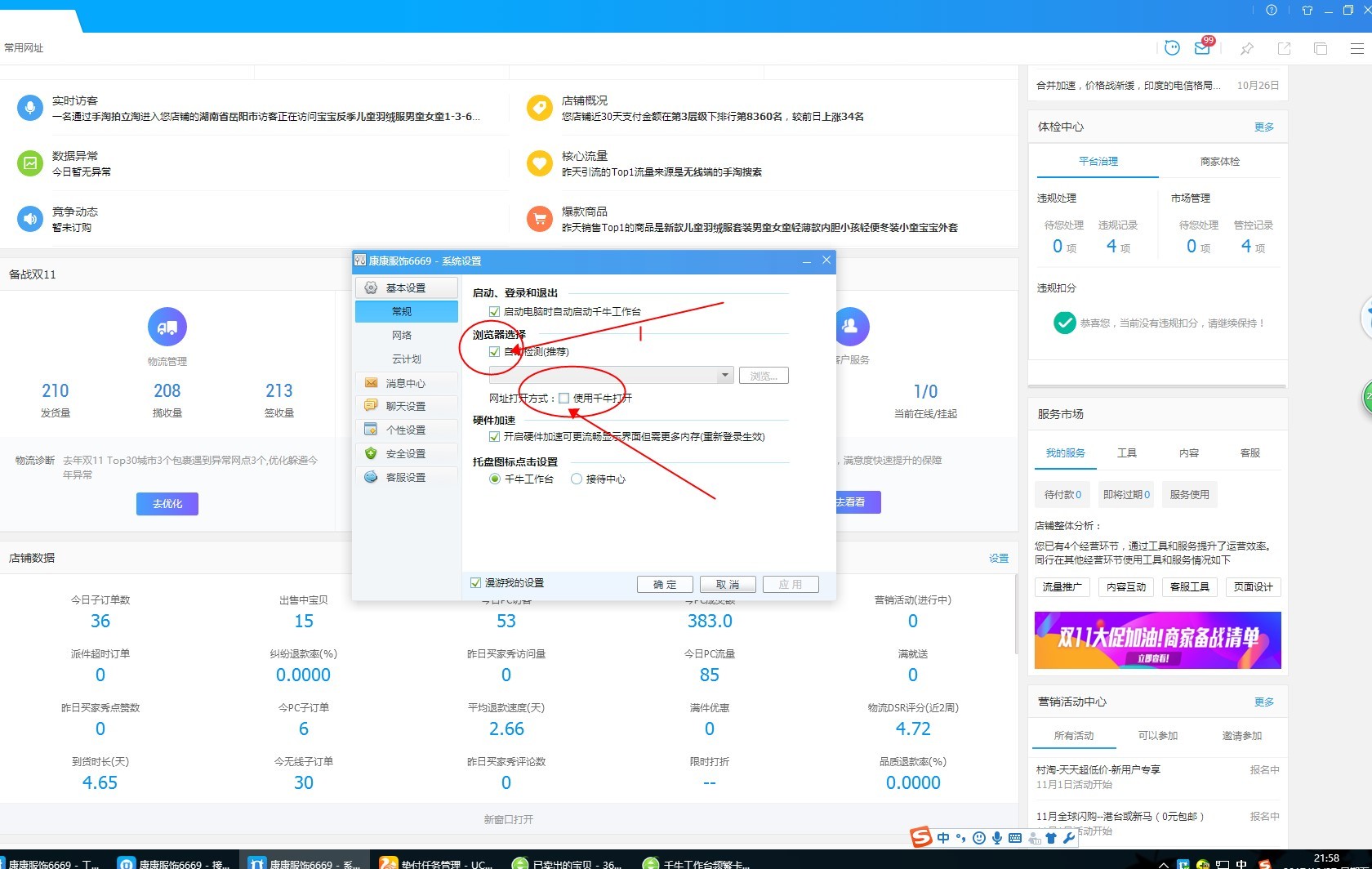This screenshot has width=1372, height=869.
Task: Expand 基本设置 section in settings
Action: click(406, 287)
